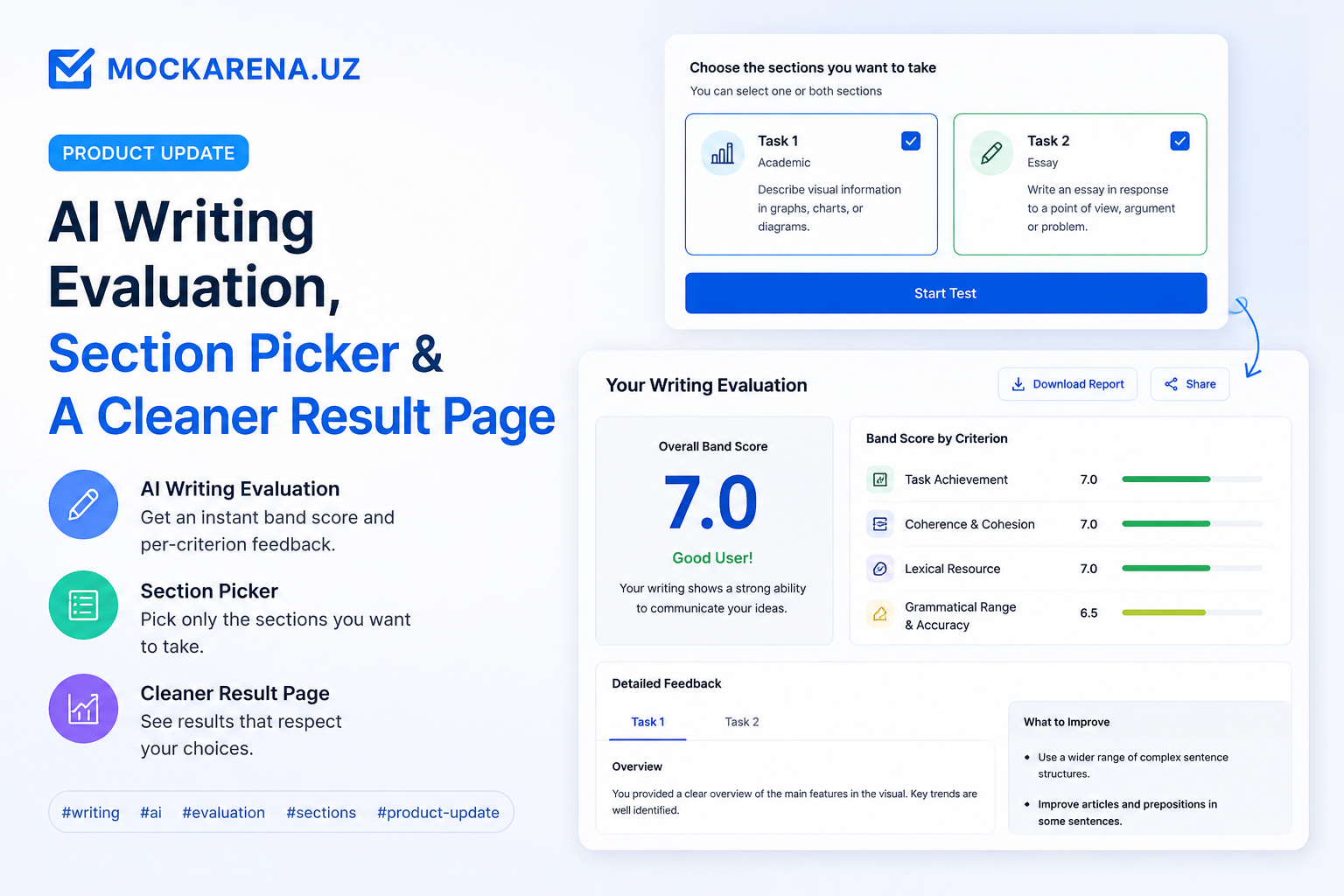Click the Lexical Resource progress bar
1344x896 pixels.
point(1193,569)
